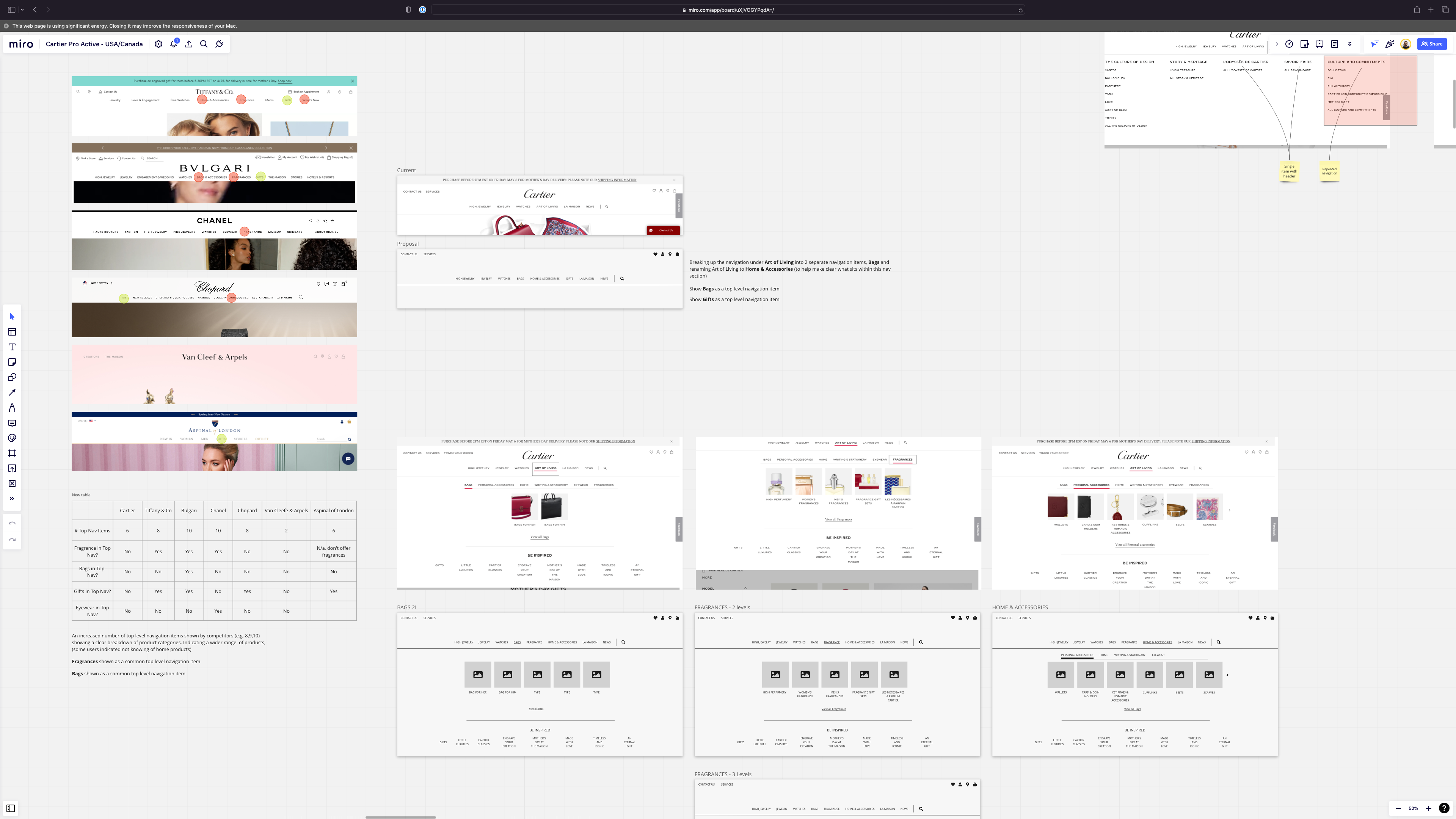Collapse the top right toolbar with chevron

tap(1276, 44)
